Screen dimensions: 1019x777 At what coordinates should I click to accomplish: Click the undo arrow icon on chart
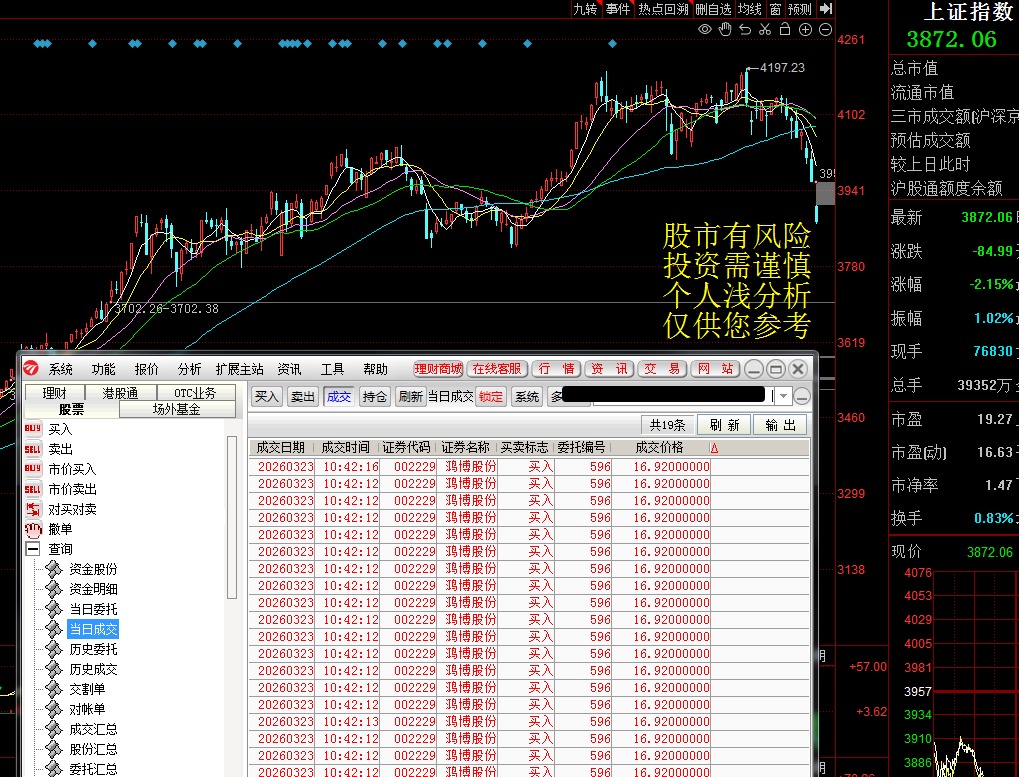pyautogui.click(x=745, y=30)
